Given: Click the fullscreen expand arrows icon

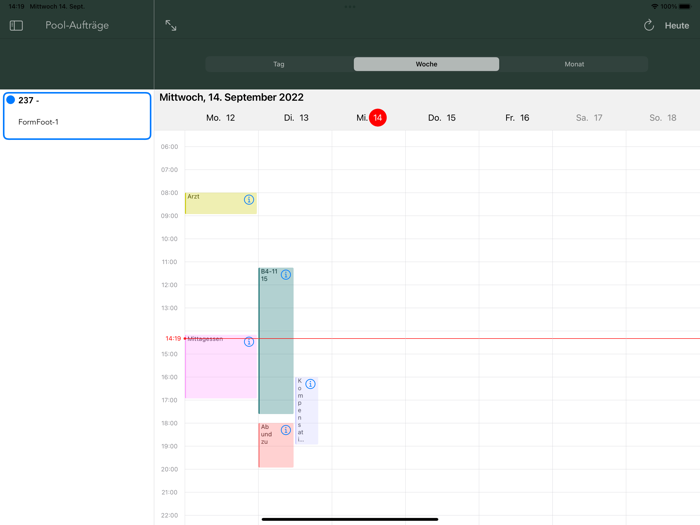Looking at the screenshot, I should 171,25.
